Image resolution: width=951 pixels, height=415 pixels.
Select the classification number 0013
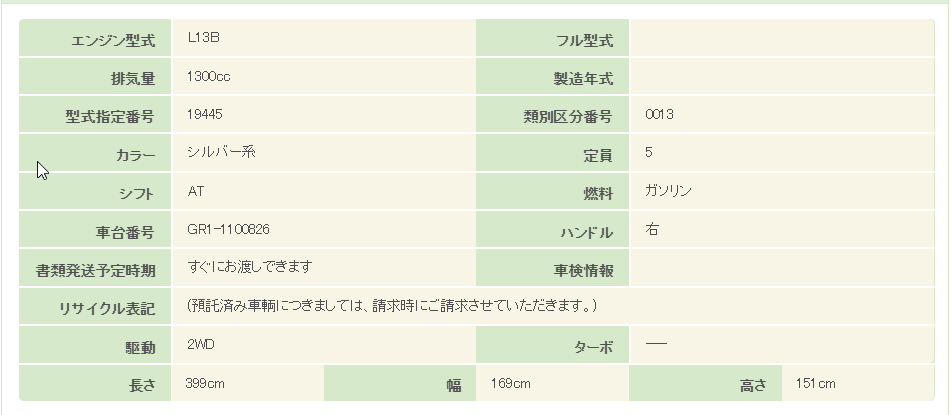[660, 114]
